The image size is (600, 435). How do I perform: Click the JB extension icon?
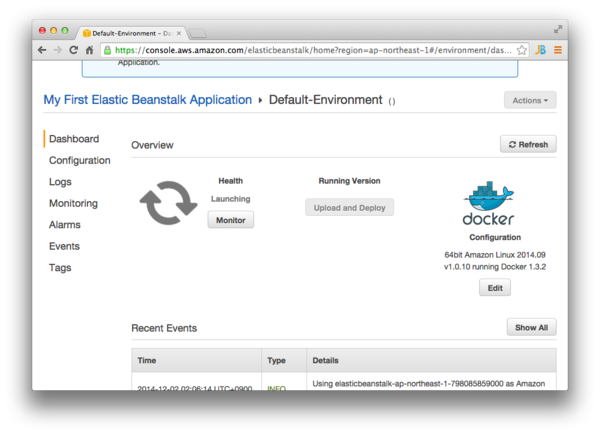pos(540,50)
